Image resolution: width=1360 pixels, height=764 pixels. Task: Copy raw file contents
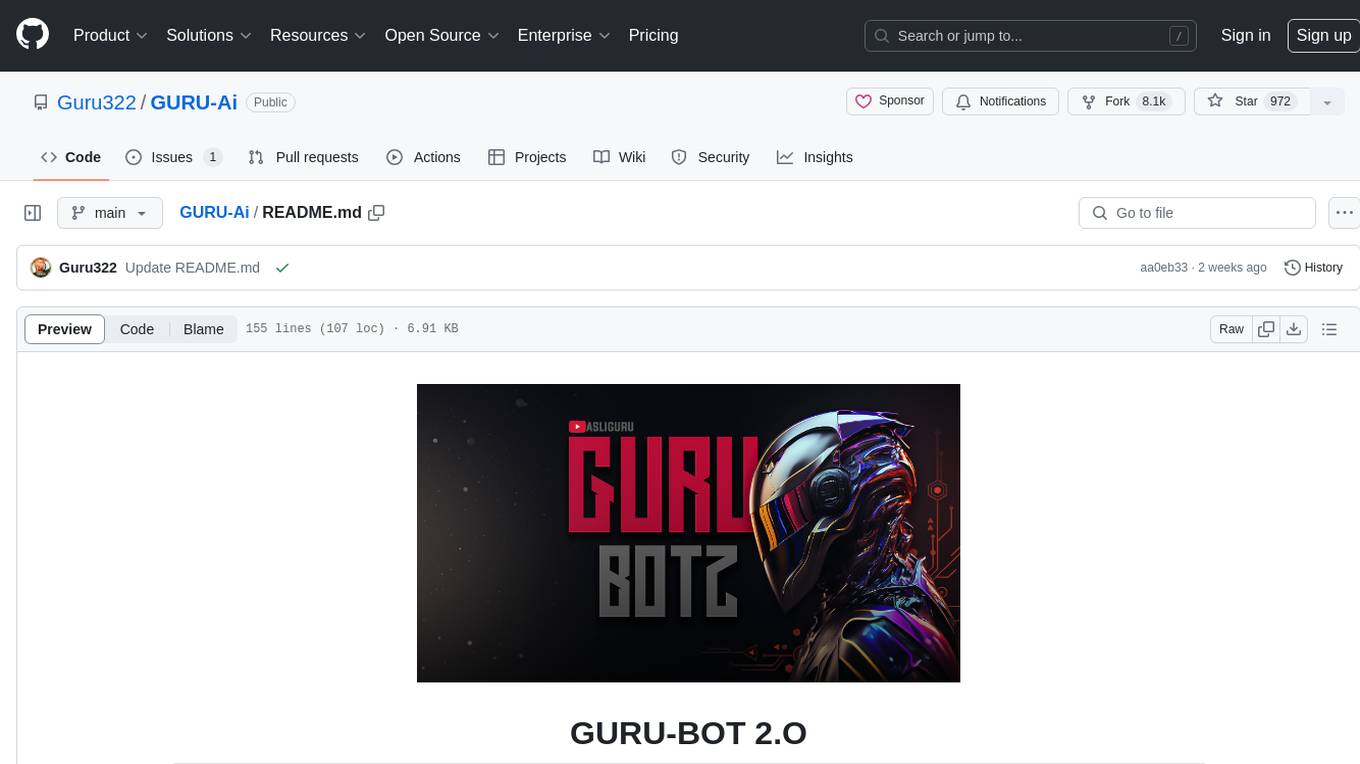(1266, 329)
